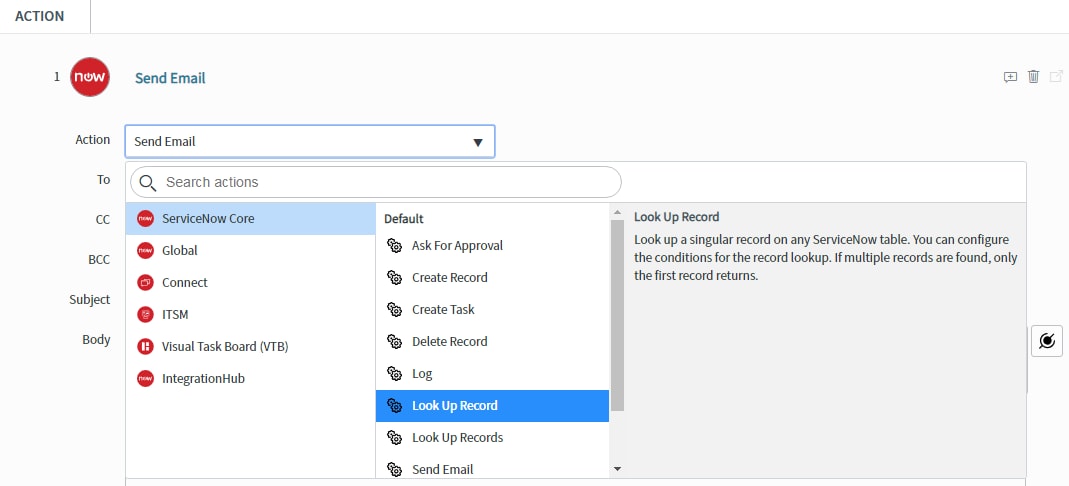The width and height of the screenshot is (1069, 486).
Task: Click the step number 1 label
Action: 57,76
